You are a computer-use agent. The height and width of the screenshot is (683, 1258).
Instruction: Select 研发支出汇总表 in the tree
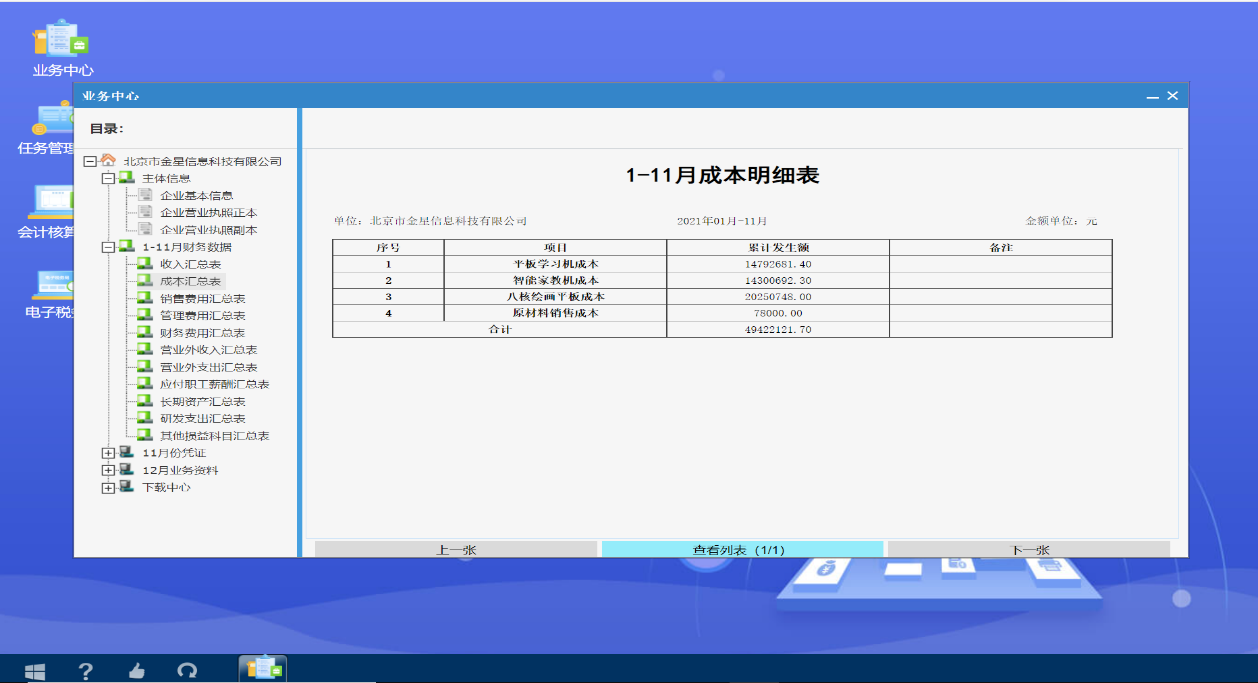click(202, 419)
